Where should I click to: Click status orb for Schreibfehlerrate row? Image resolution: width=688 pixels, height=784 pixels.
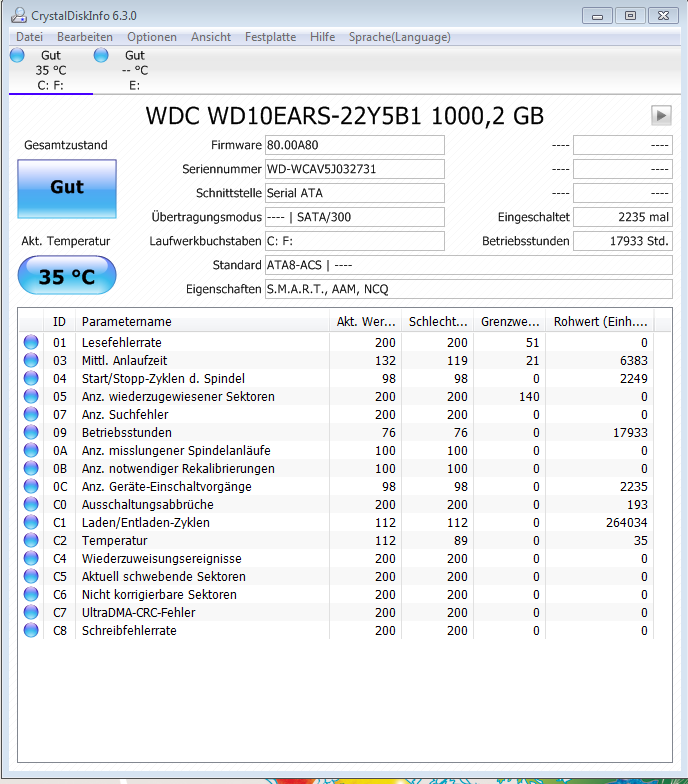31,630
